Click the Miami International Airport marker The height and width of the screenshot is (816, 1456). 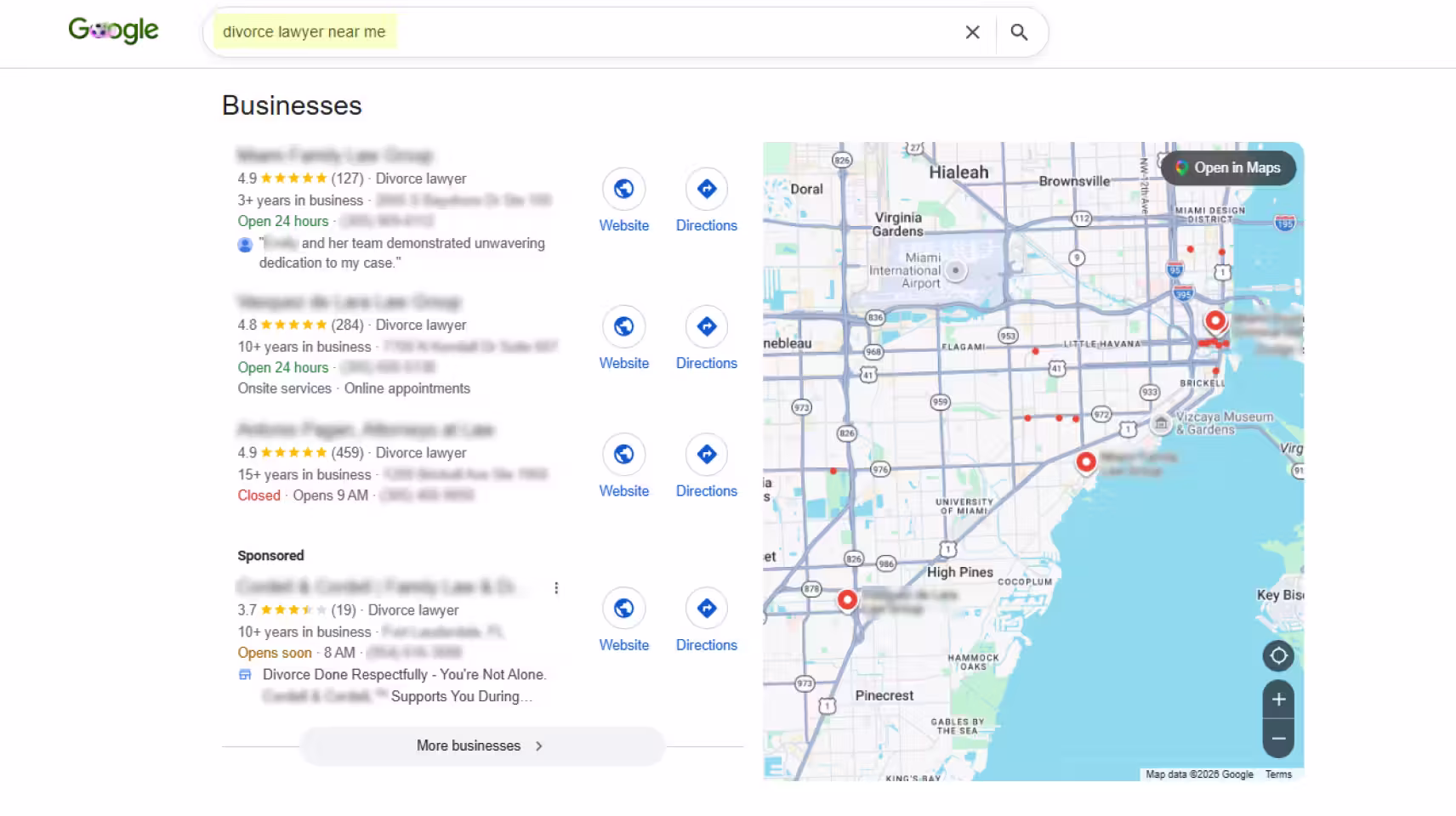pyautogui.click(x=956, y=271)
